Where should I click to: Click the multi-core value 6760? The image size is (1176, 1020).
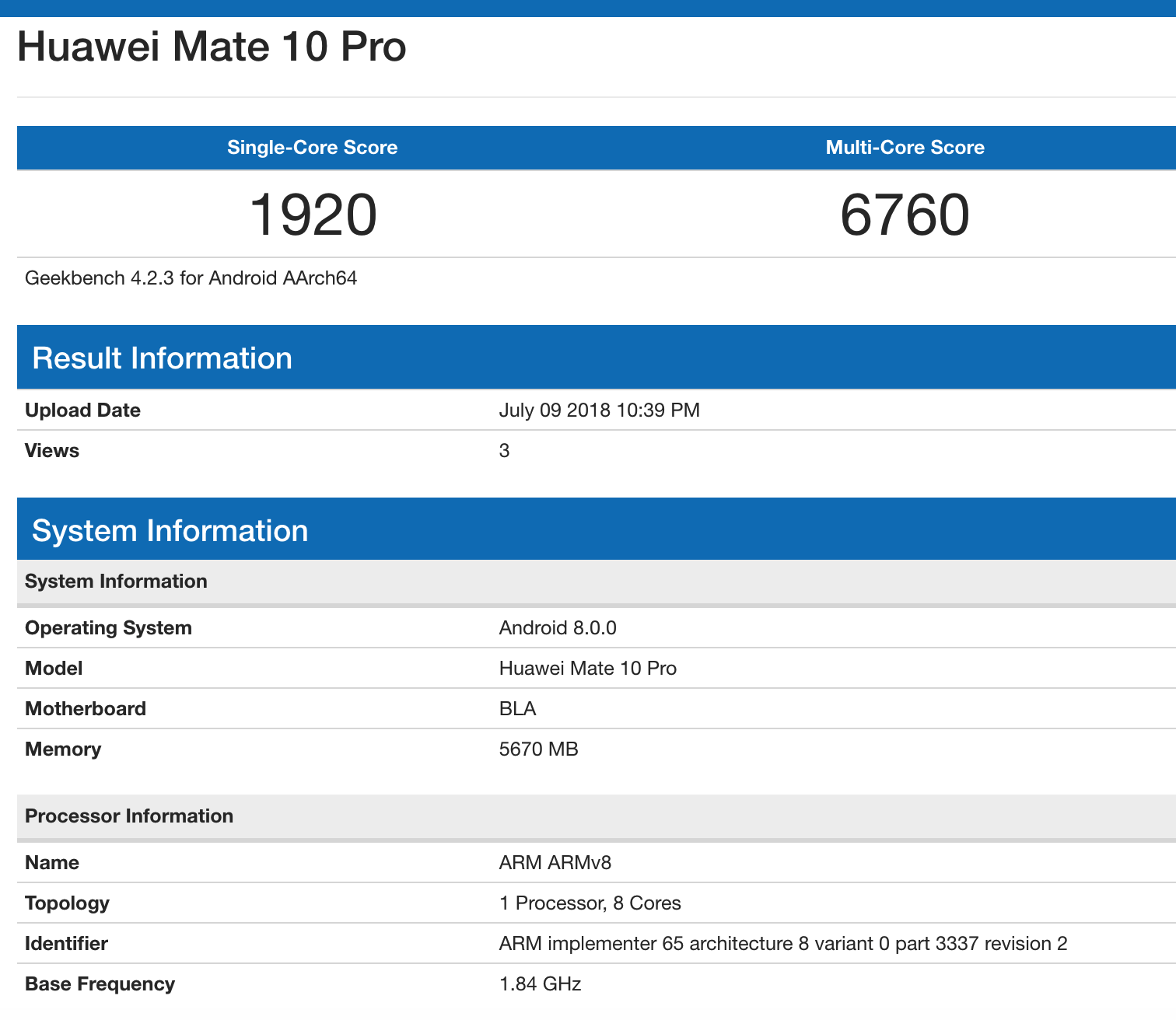point(905,215)
